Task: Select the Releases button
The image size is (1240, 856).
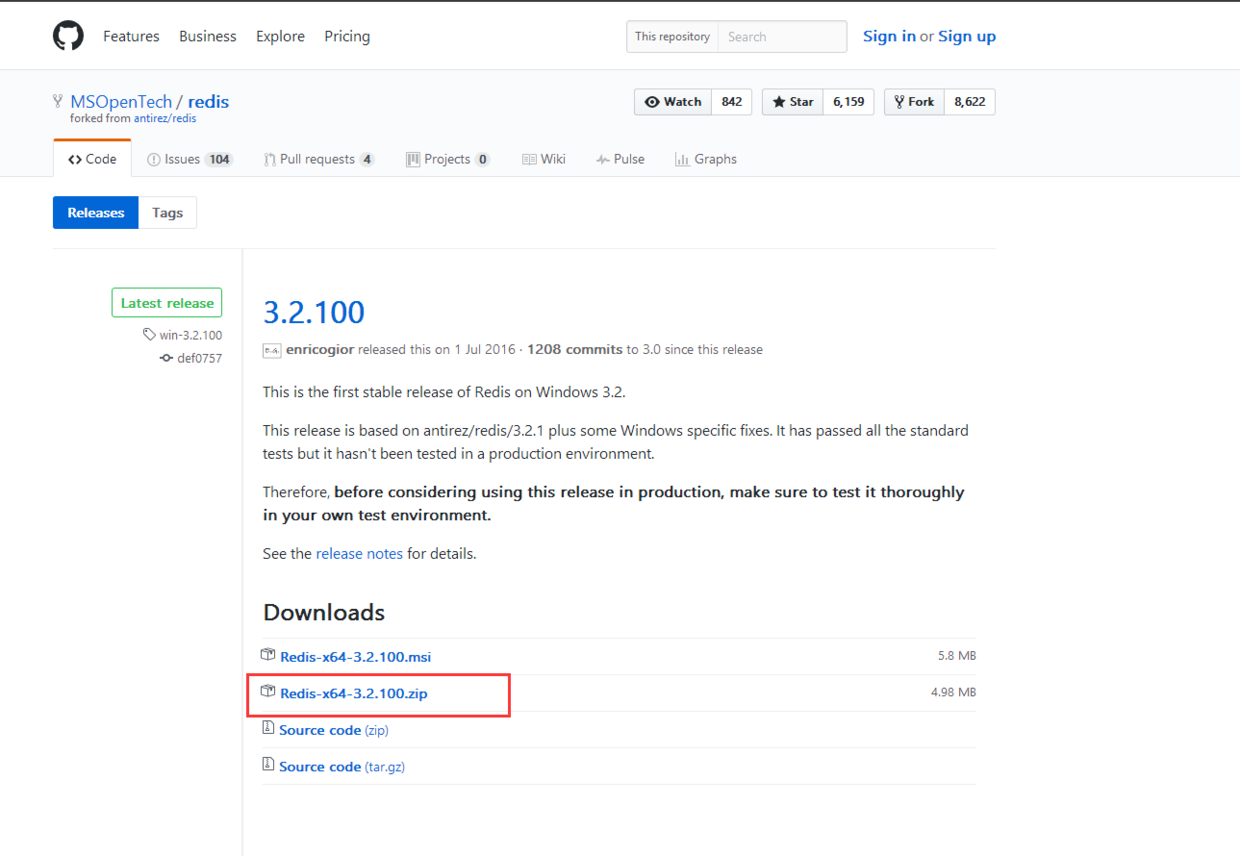Action: coord(96,213)
